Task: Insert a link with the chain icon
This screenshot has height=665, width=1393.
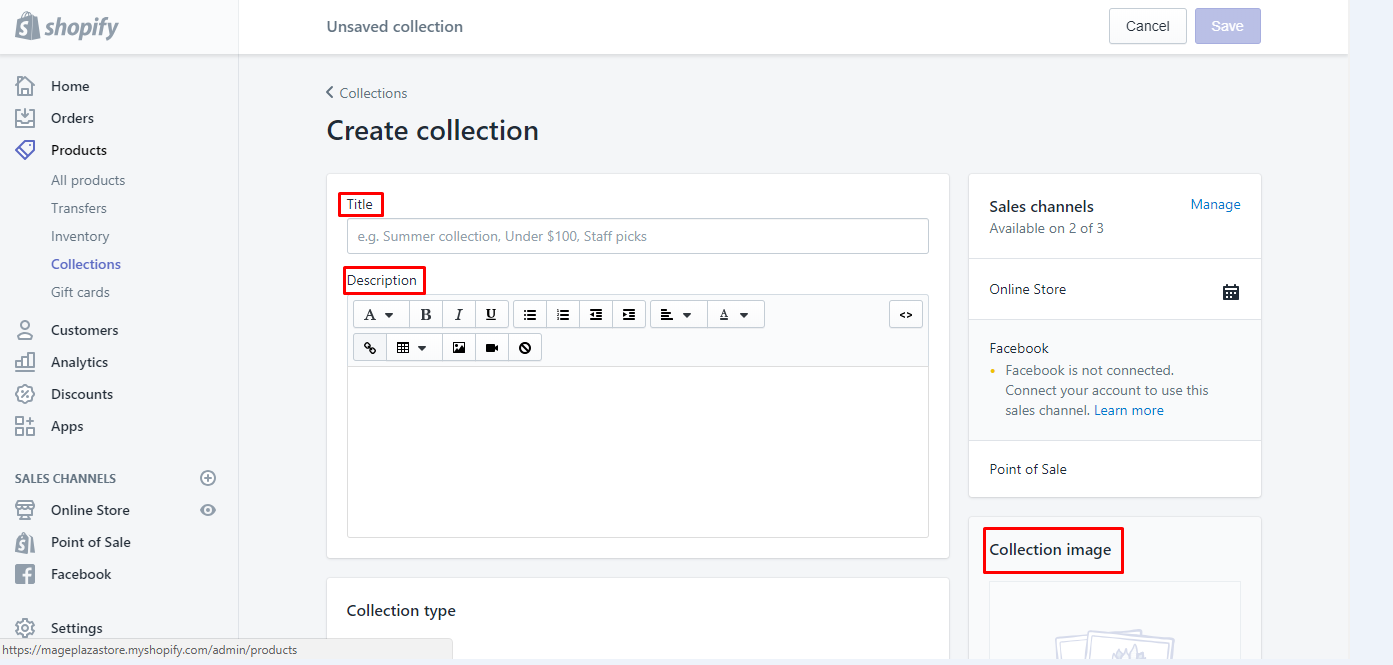Action: 370,347
